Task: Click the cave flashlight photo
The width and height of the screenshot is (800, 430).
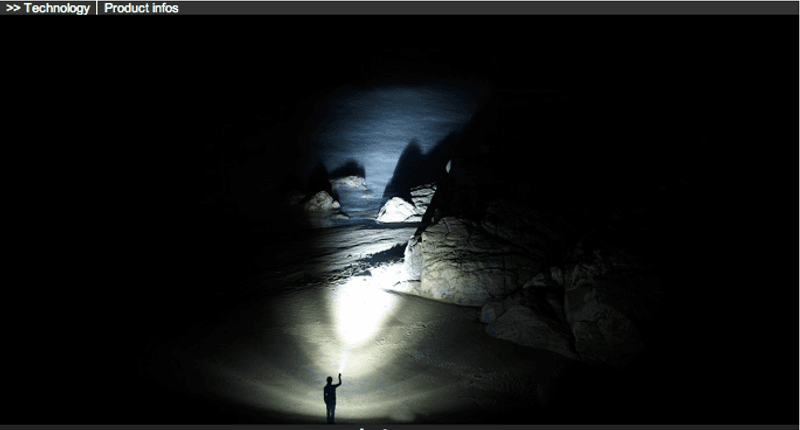Action: (400, 220)
